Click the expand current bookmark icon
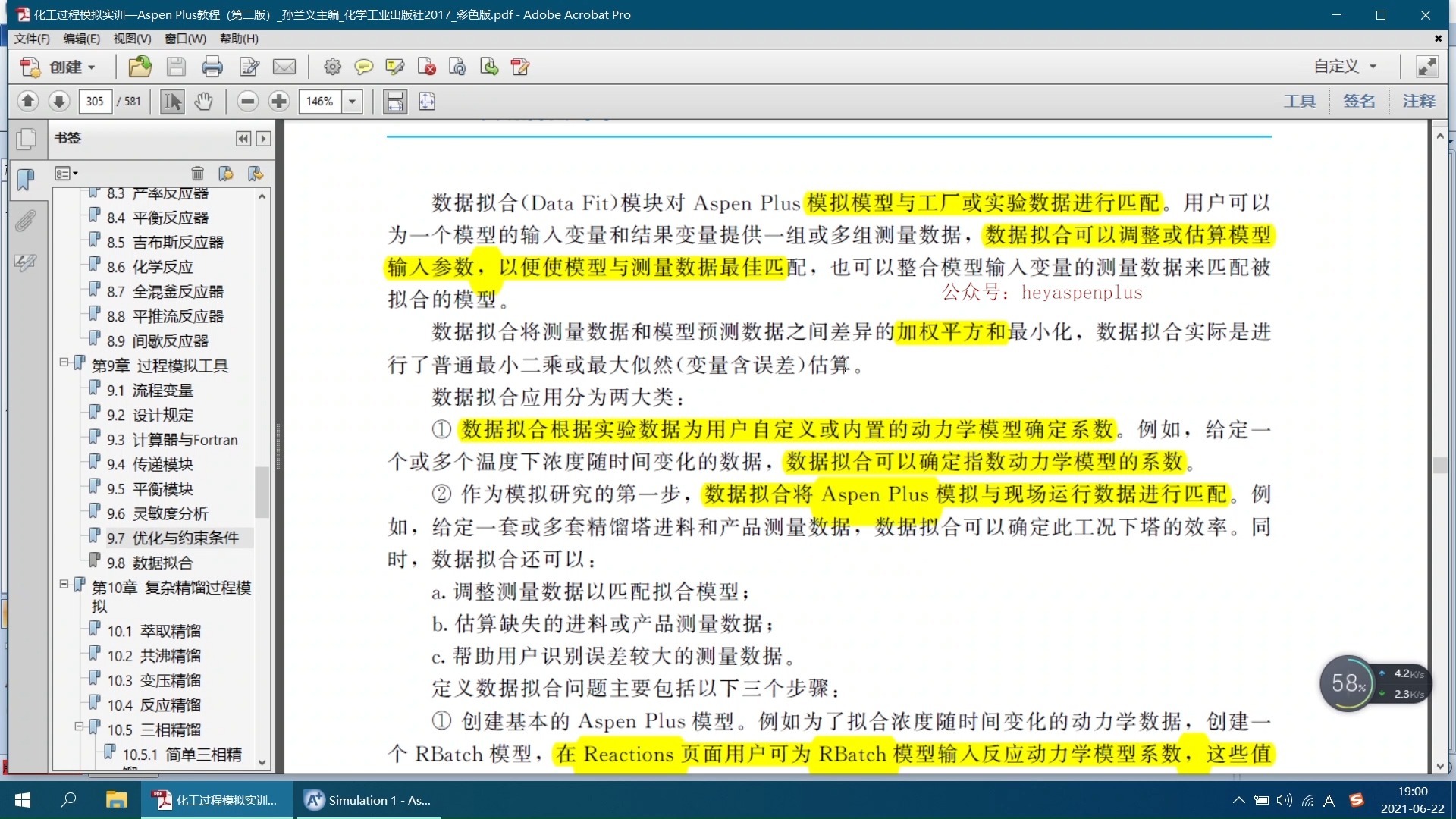The image size is (1456, 819). pos(256,174)
